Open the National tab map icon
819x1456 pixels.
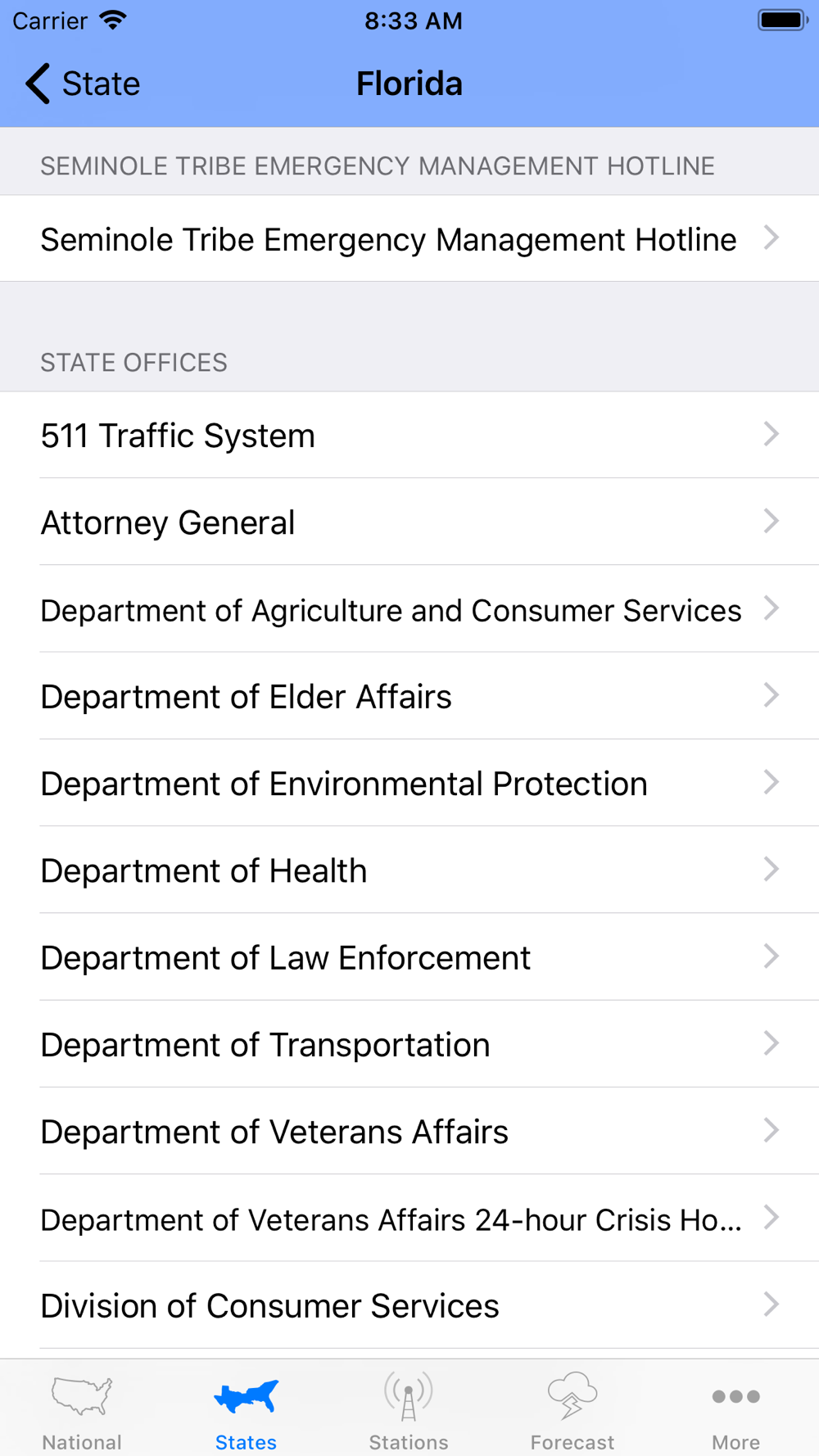point(82,1396)
